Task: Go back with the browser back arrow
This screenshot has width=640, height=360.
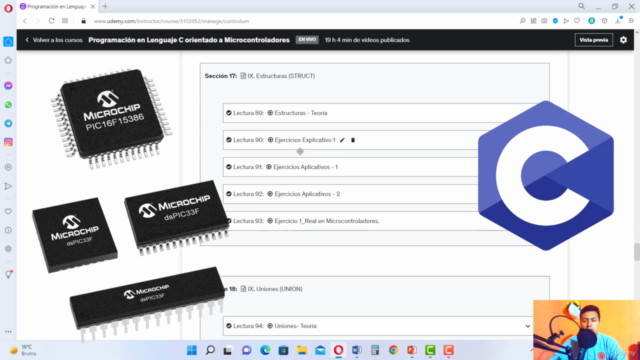Action: click(25, 21)
